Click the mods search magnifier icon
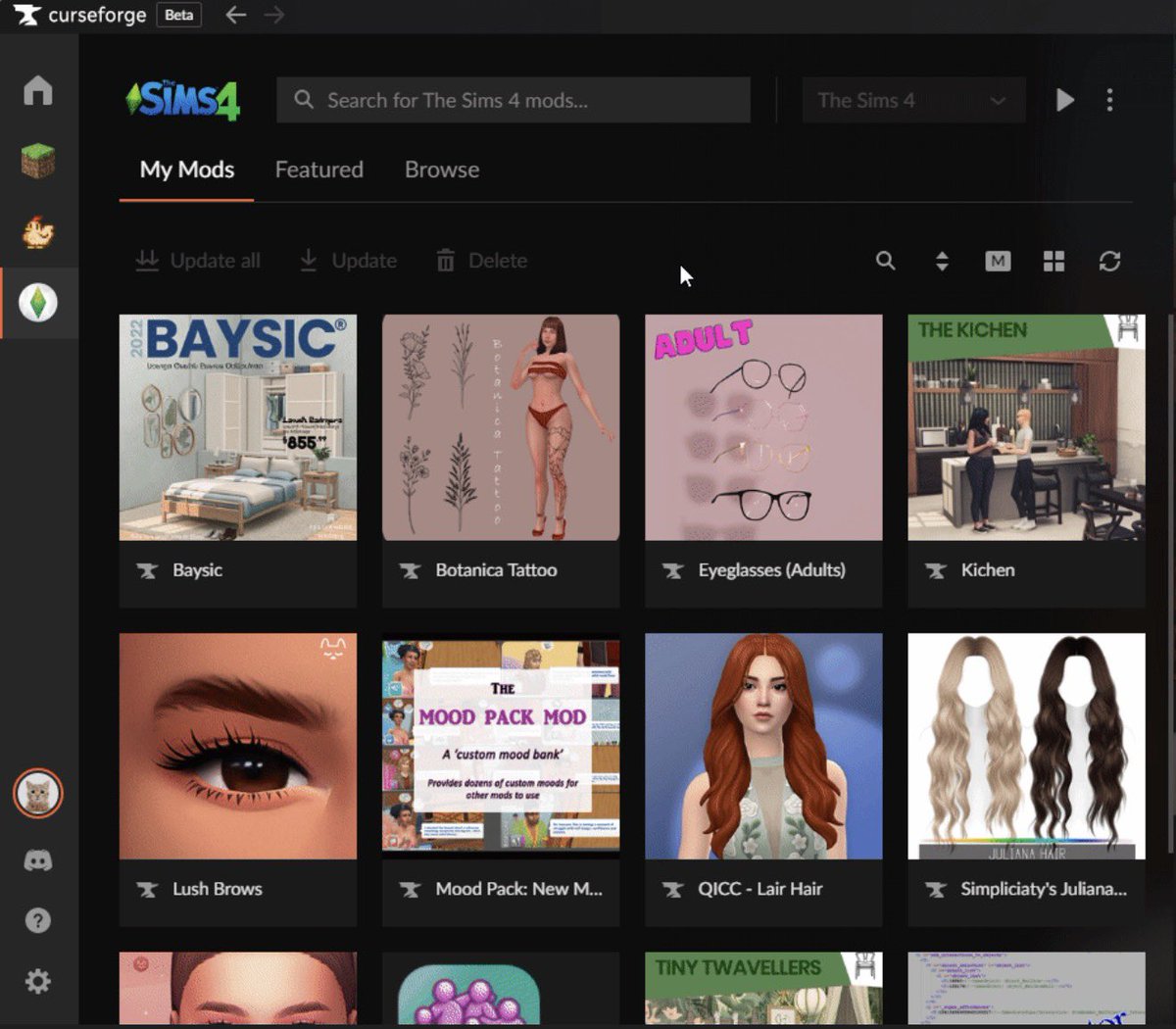1176x1029 pixels. pos(885,261)
